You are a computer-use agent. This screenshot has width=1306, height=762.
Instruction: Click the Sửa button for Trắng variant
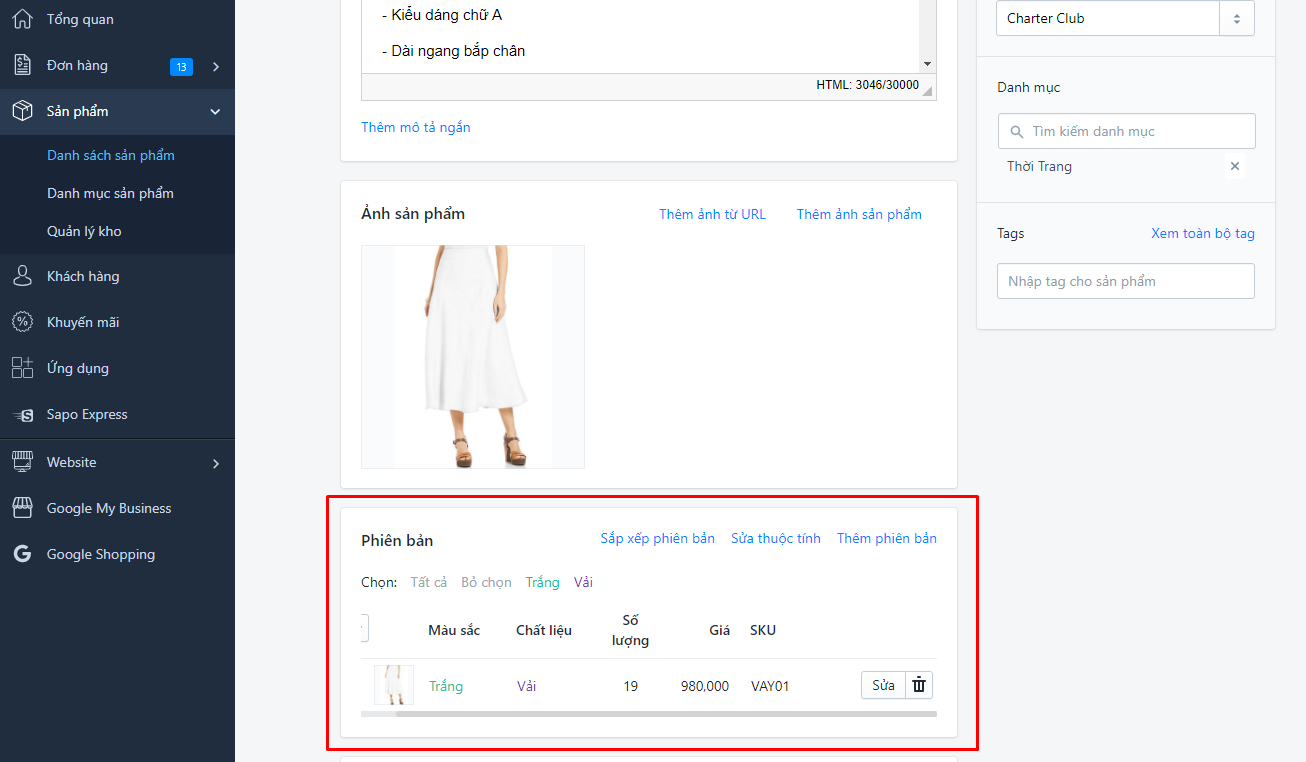click(x=883, y=685)
